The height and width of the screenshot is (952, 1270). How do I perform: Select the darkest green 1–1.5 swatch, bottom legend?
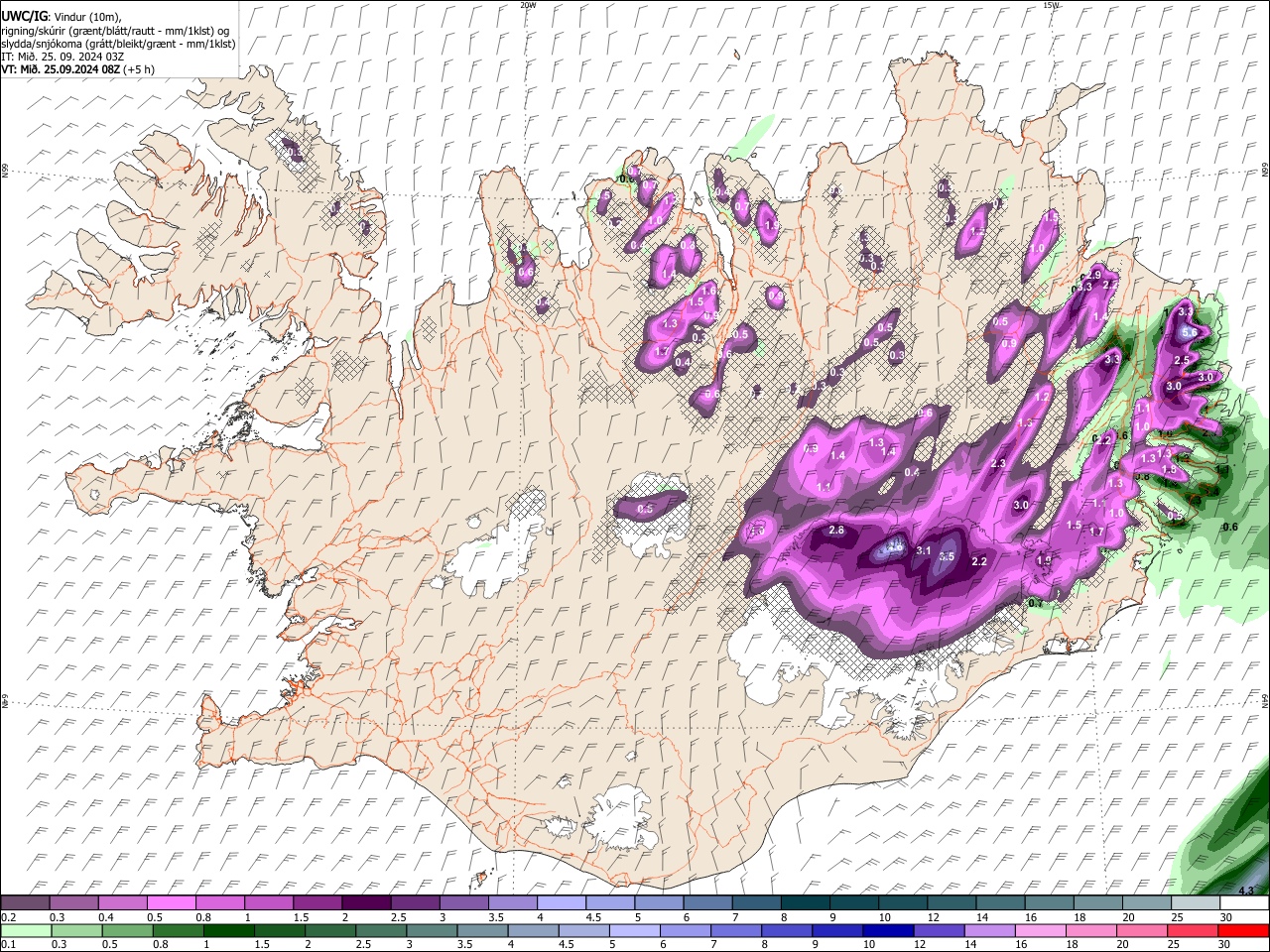click(x=227, y=931)
